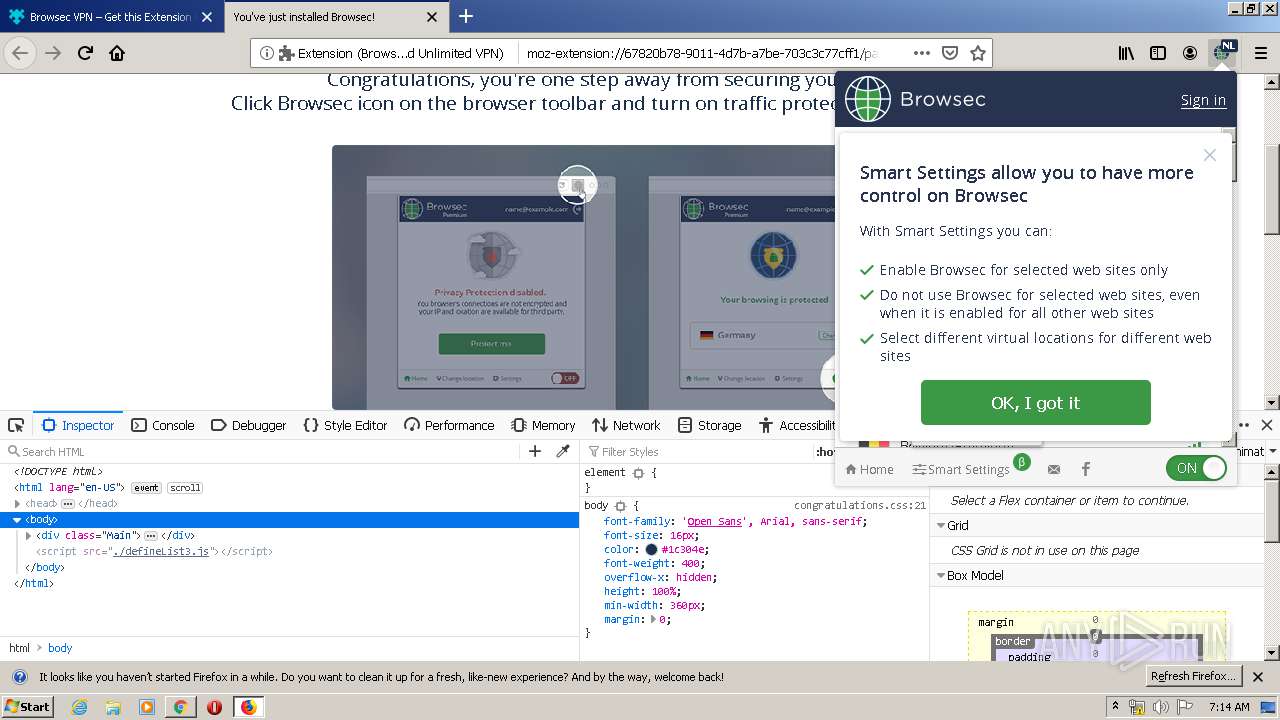The height and width of the screenshot is (720, 1280).
Task: Open color swatch for #1c304e
Action: point(651,550)
